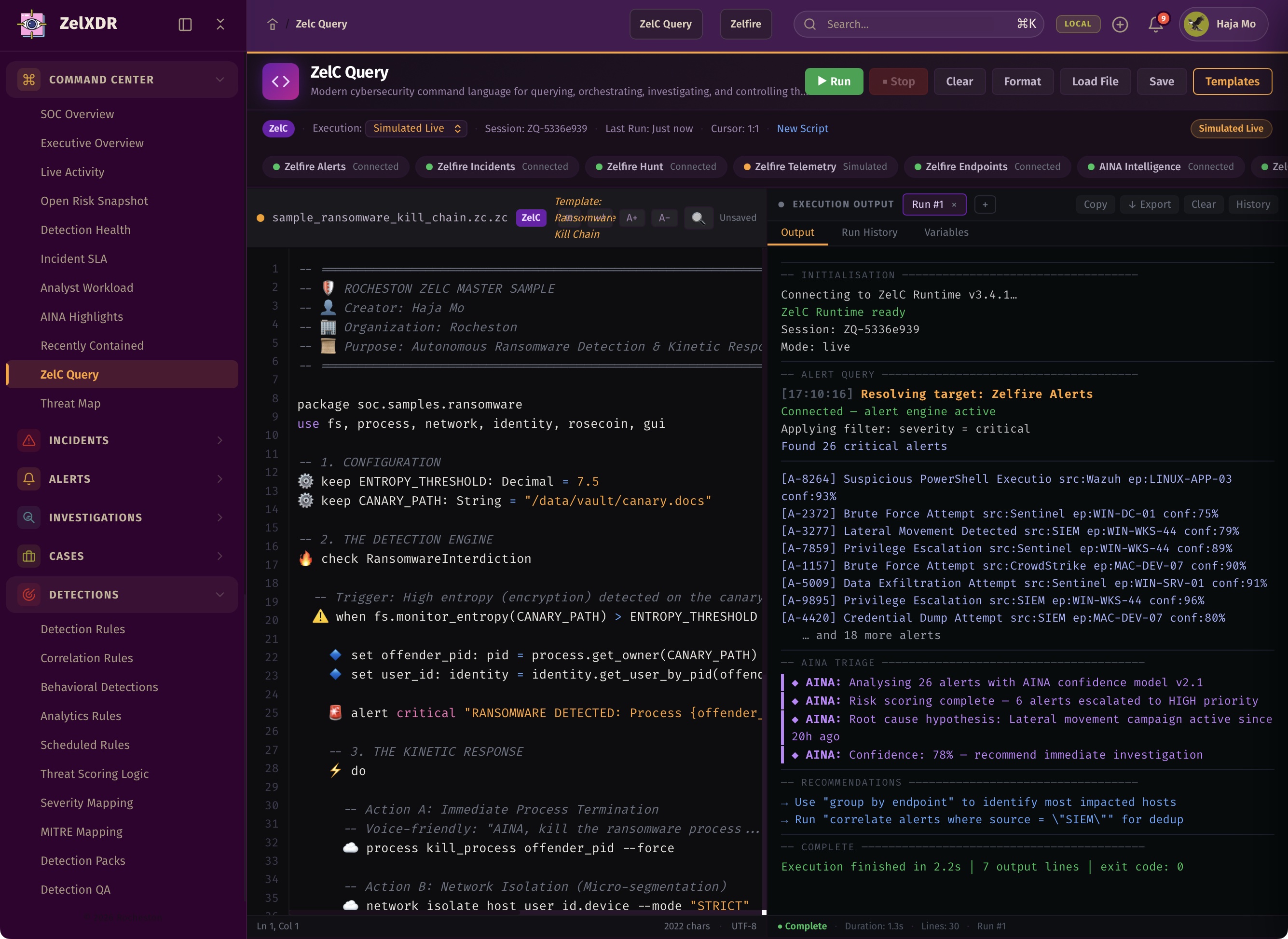The width and height of the screenshot is (1288, 939).
Task: Click the home breadcrumb icon
Action: coord(272,24)
